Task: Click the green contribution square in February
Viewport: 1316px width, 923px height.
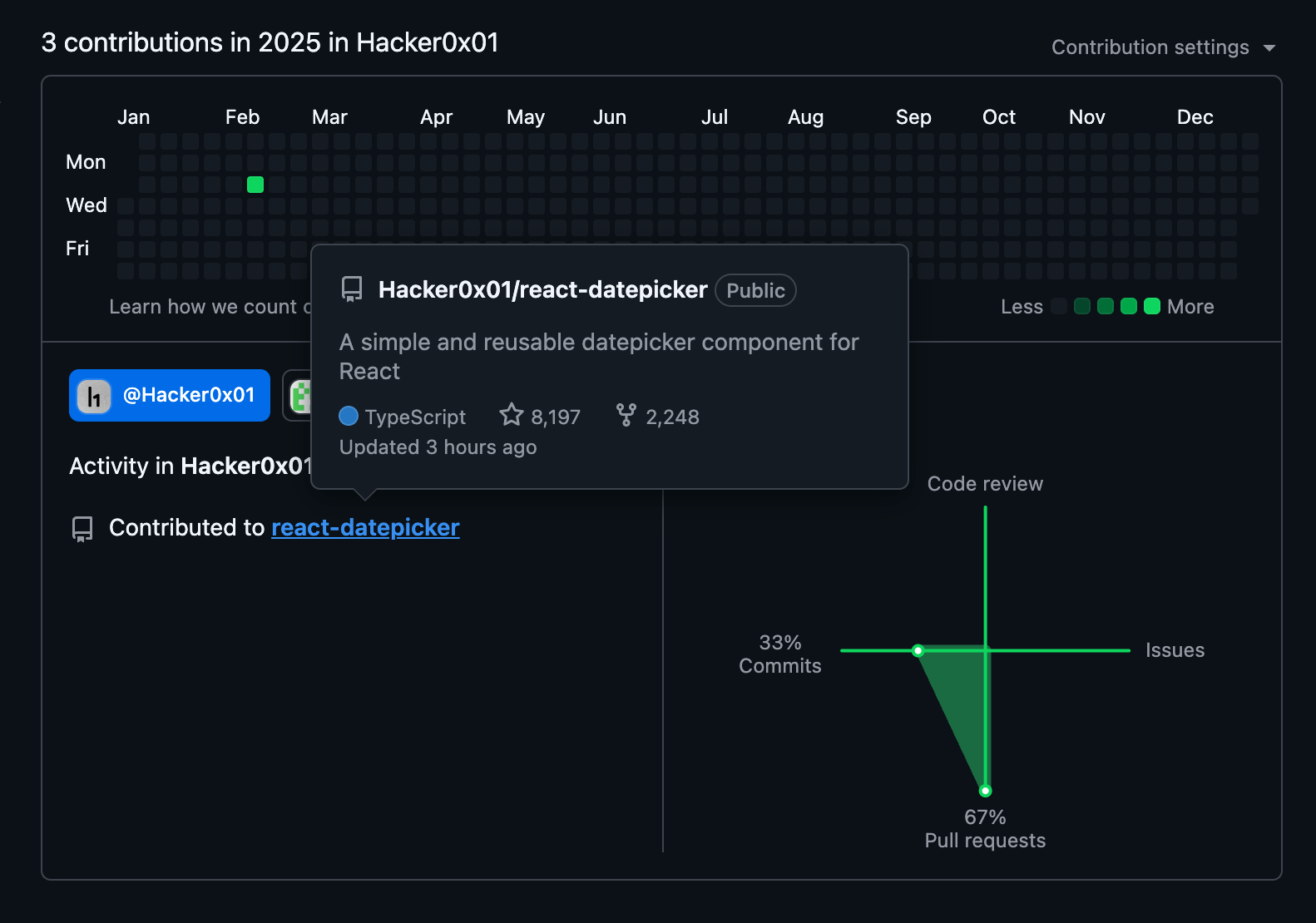Action: 255,185
